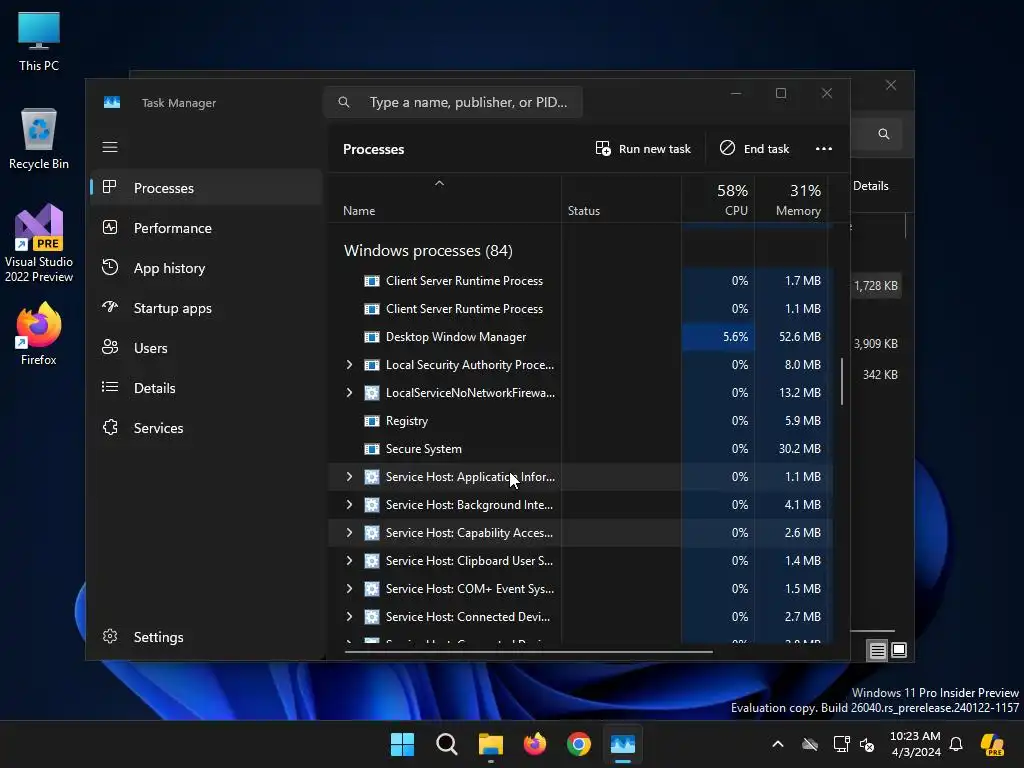Show hidden system tray icons
1024x768 pixels.
[x=778, y=744]
